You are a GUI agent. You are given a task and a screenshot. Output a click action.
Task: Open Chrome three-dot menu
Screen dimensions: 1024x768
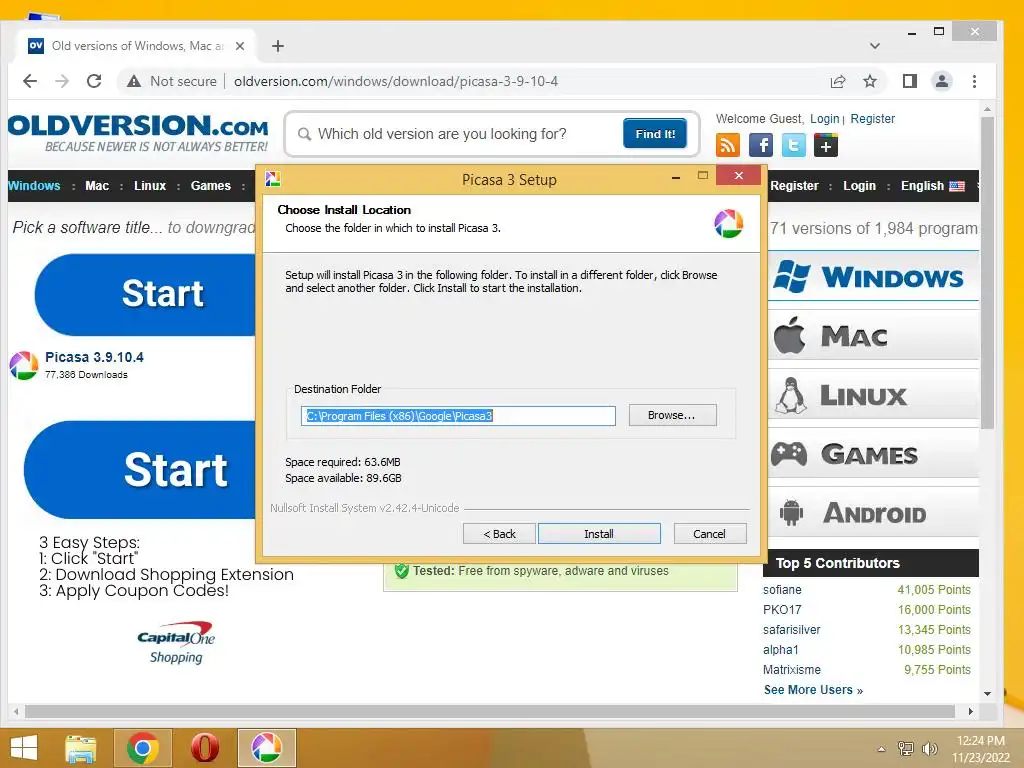point(974,81)
